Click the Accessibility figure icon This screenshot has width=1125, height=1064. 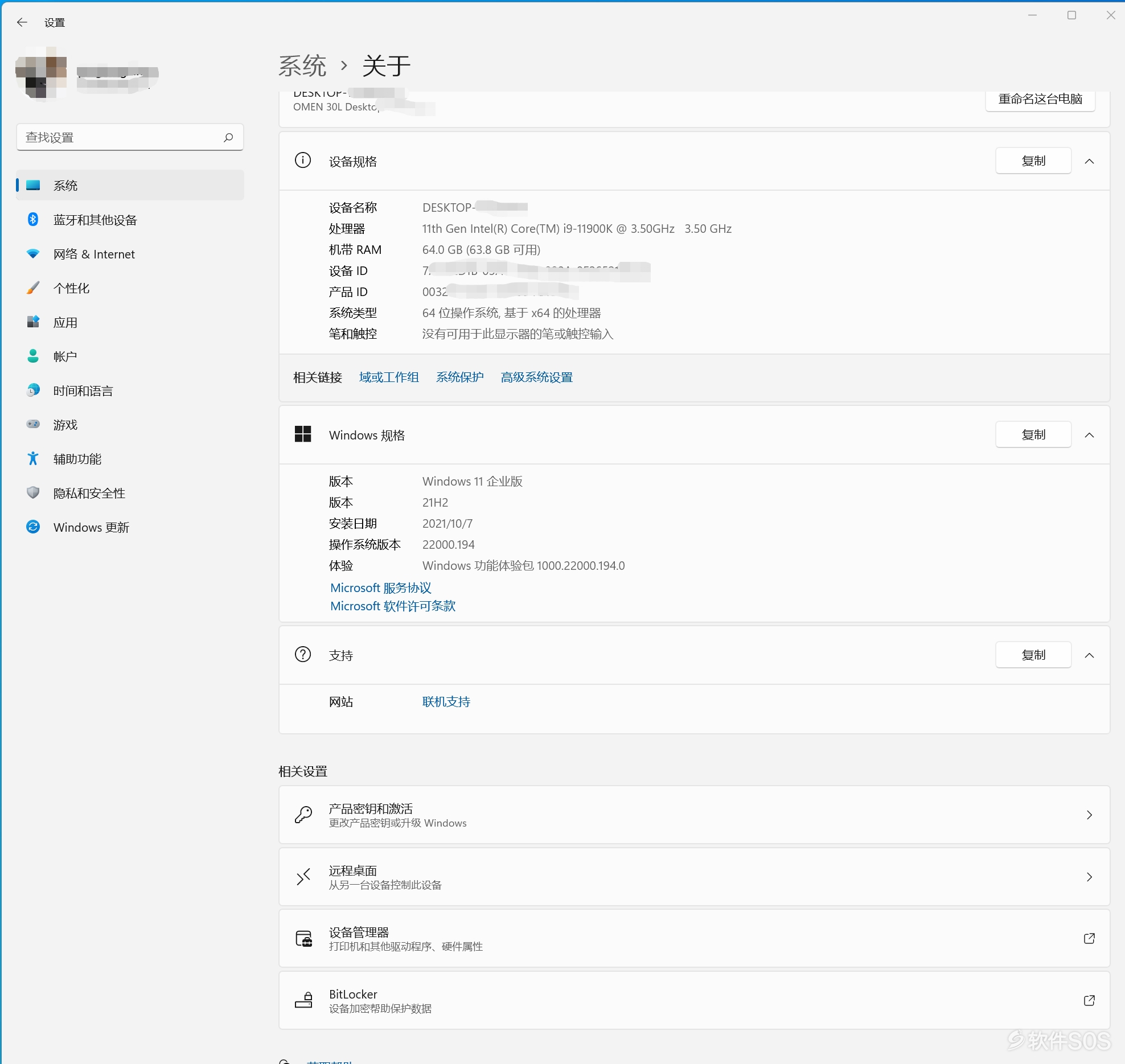(33, 458)
